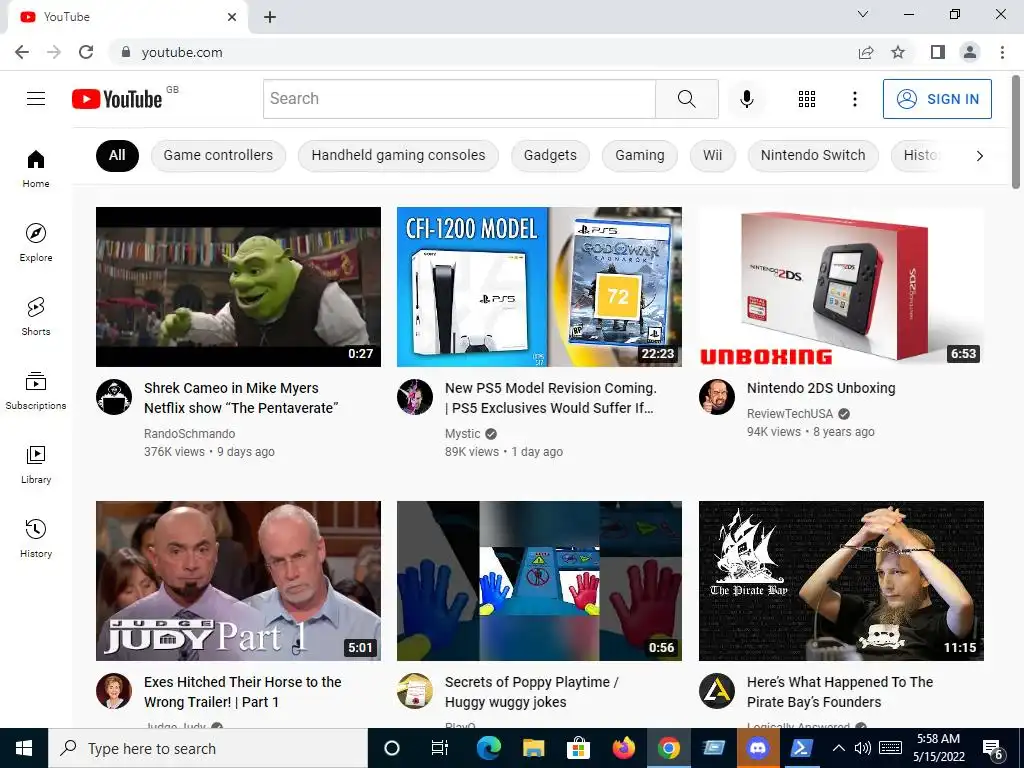
Task: Start voice search with the microphone icon
Action: [x=746, y=99]
